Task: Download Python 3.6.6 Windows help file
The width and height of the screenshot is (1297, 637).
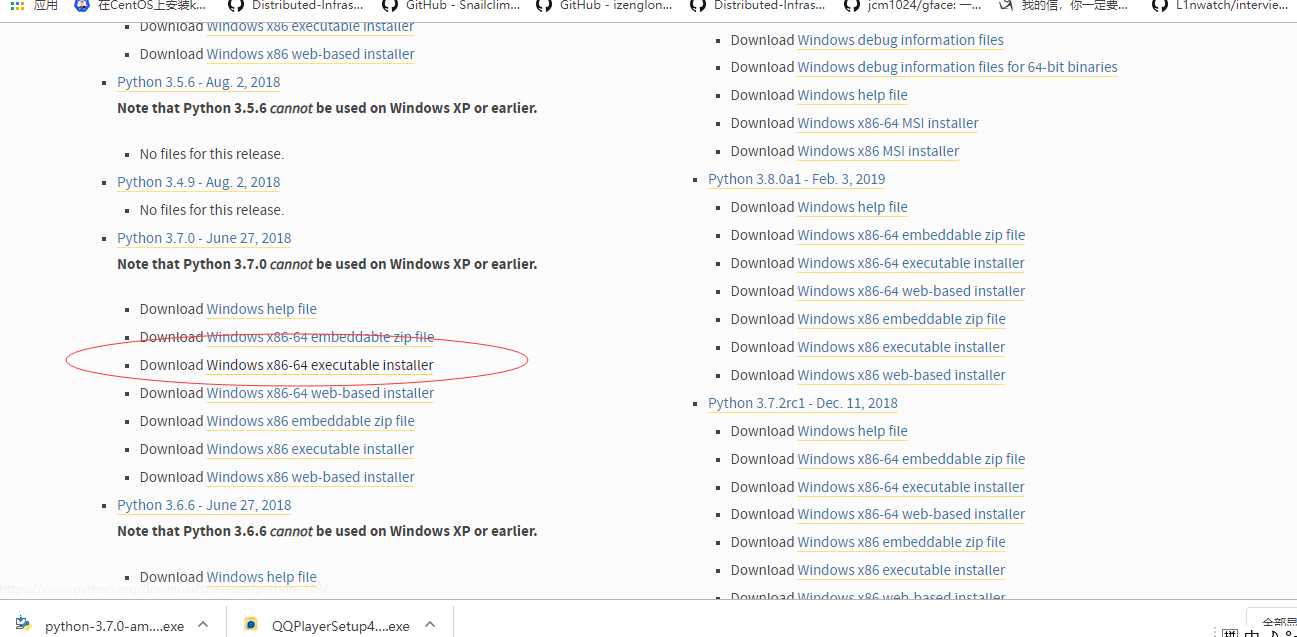Action: coord(262,577)
